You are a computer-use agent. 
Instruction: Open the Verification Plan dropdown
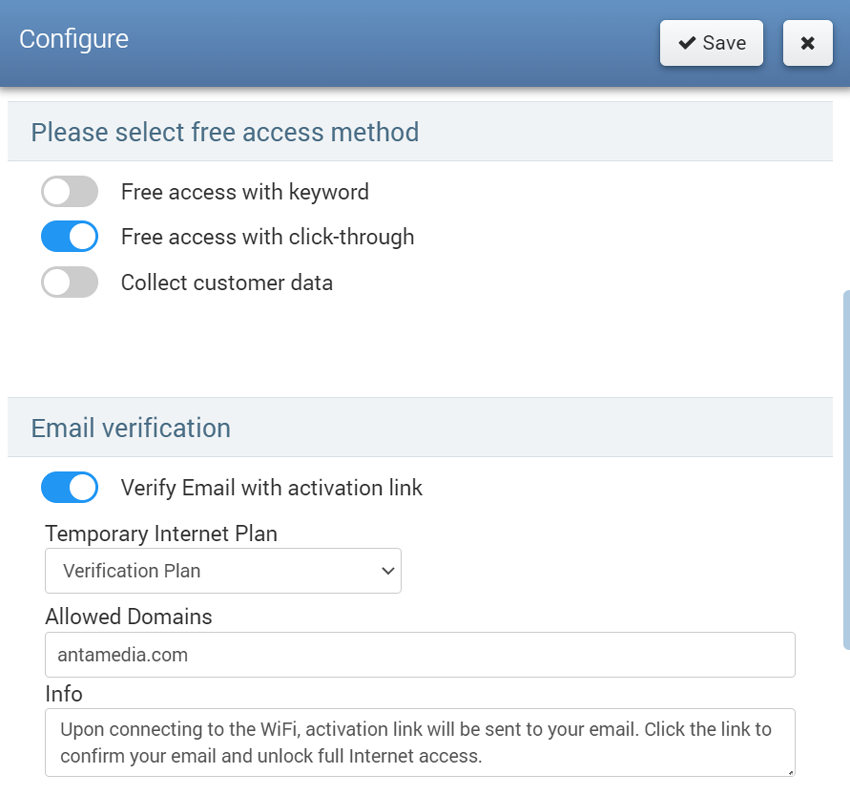pyautogui.click(x=223, y=571)
